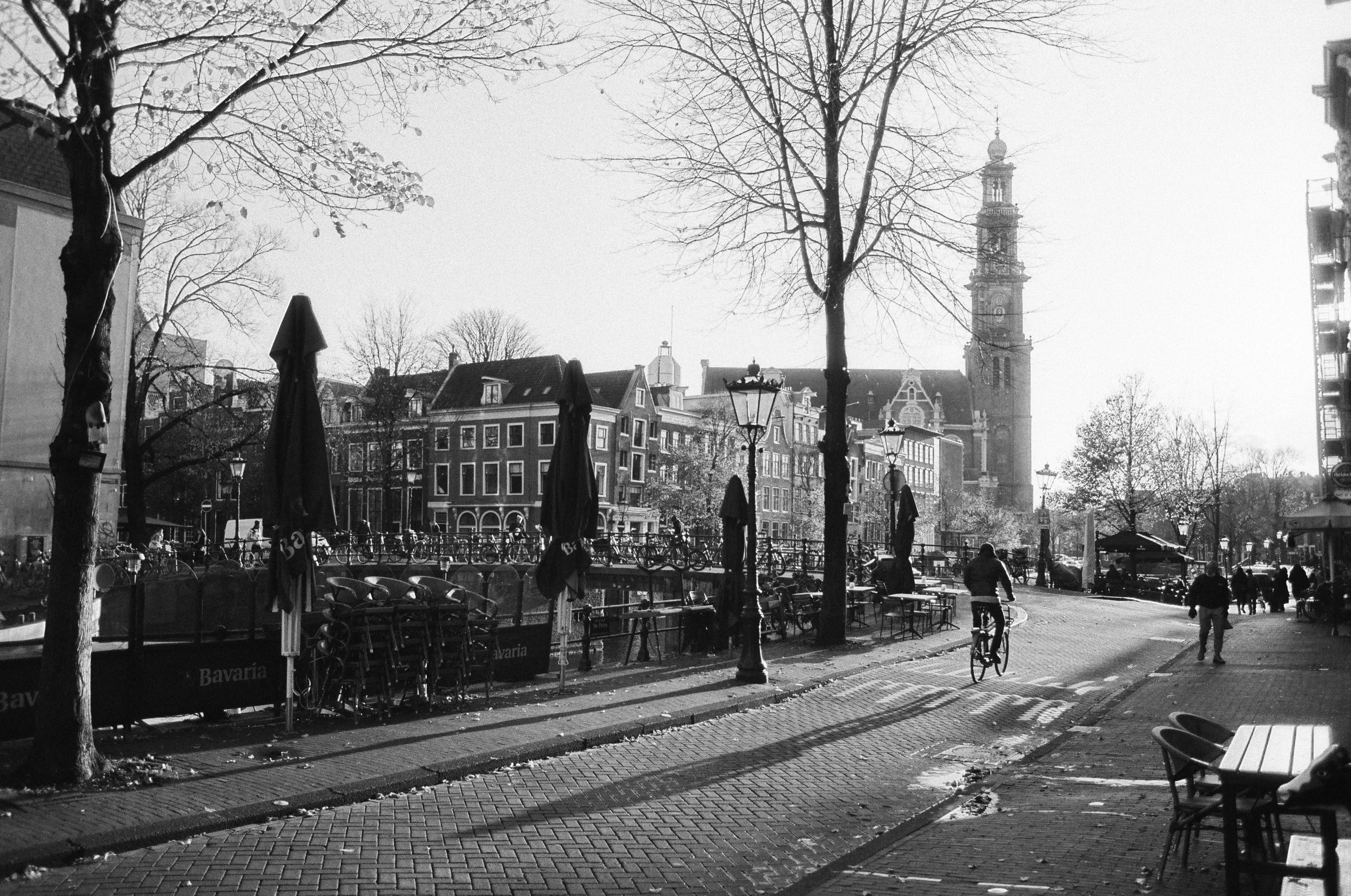Click the dormer window on the corner building roof

[492, 392]
